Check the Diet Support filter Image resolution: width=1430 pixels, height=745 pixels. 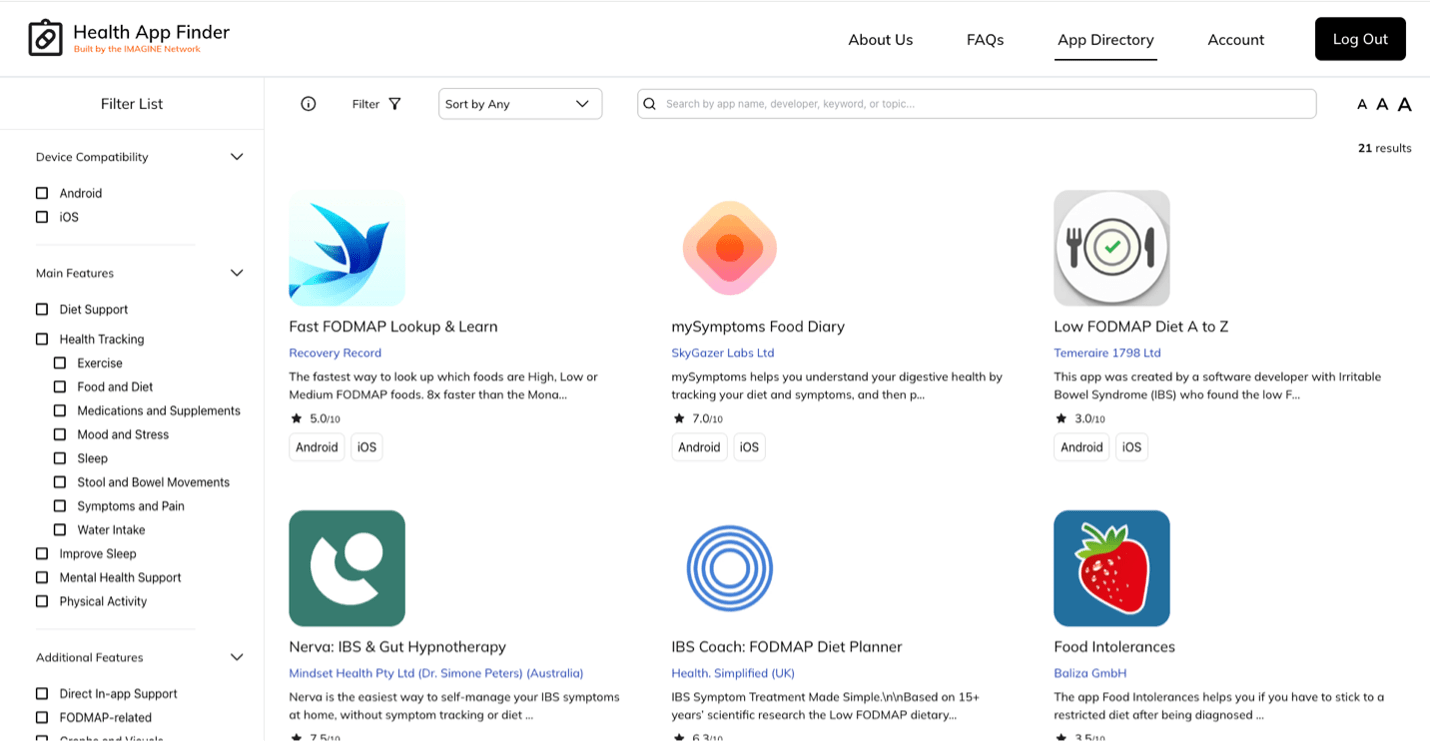pos(42,310)
